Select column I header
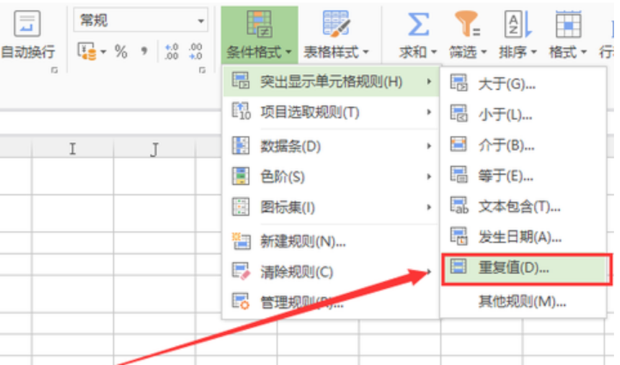This screenshot has width=620, height=365. 72,149
